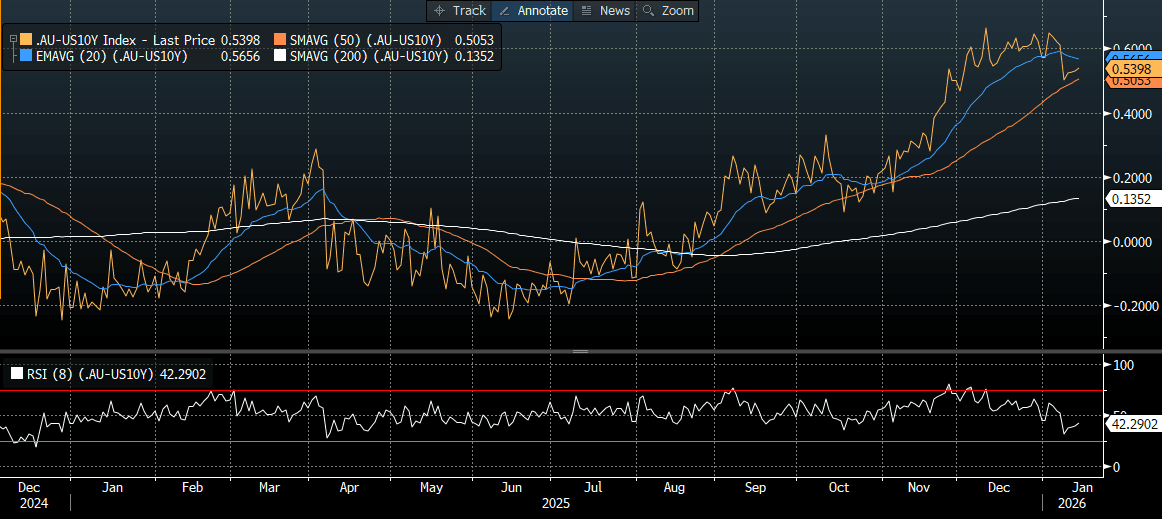Click the white RSI (8) legend swatch
Image resolution: width=1162 pixels, height=519 pixels.
(17, 375)
